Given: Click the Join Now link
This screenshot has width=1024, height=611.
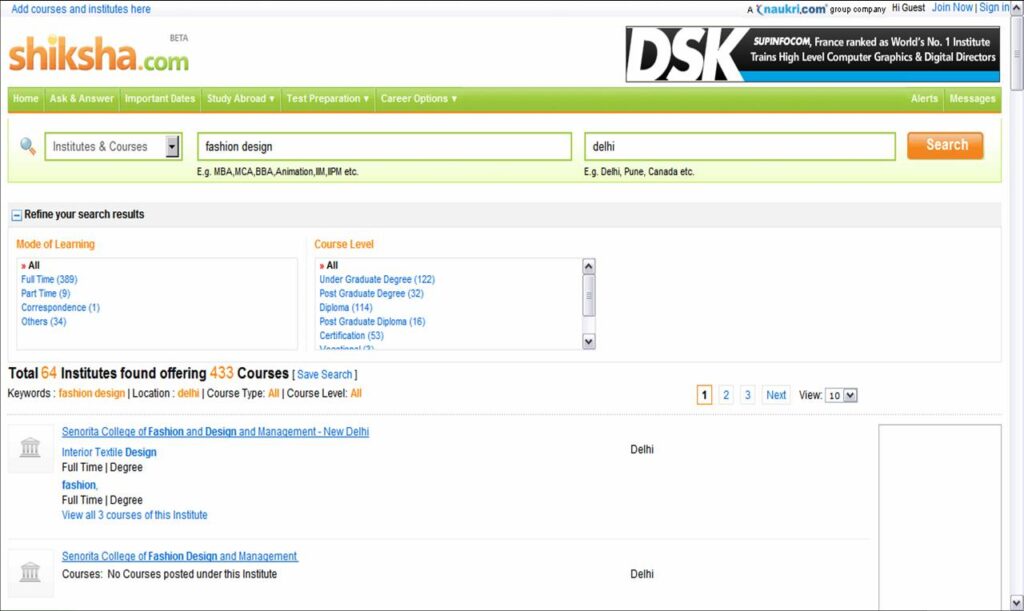Looking at the screenshot, I should [x=952, y=8].
